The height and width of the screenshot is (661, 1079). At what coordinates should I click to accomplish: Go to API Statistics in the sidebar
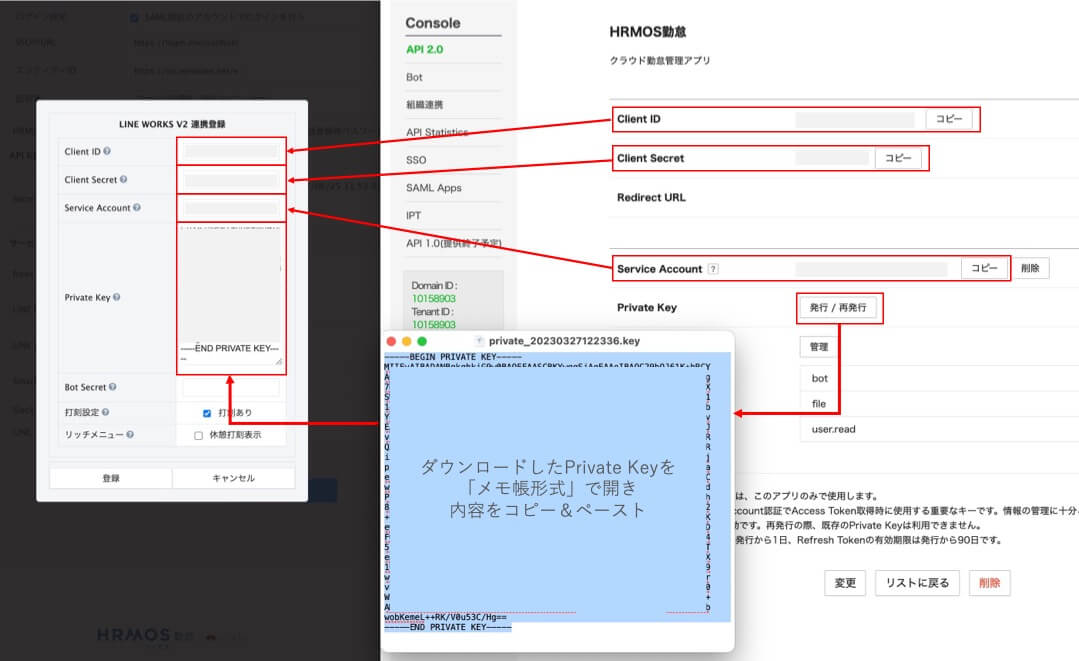(437, 132)
